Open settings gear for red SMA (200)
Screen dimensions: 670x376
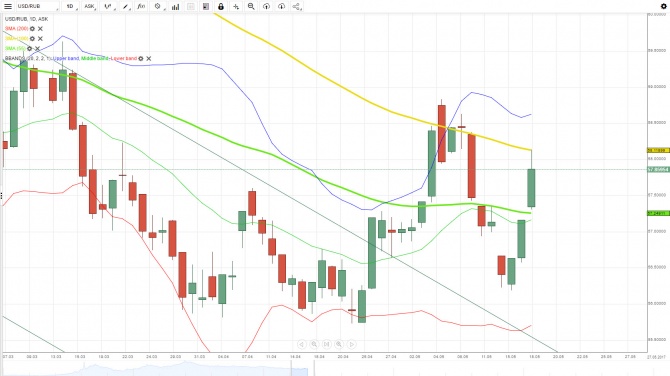32,29
